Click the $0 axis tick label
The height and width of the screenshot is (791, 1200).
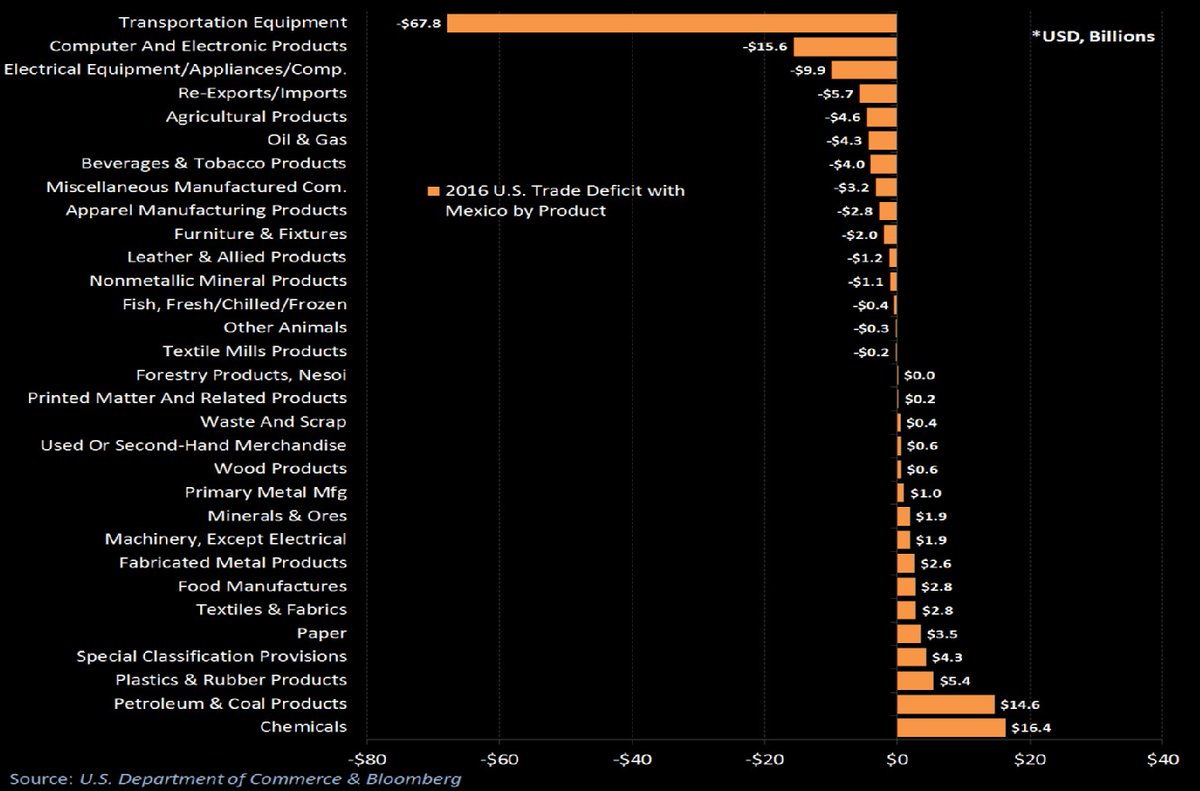click(x=897, y=758)
